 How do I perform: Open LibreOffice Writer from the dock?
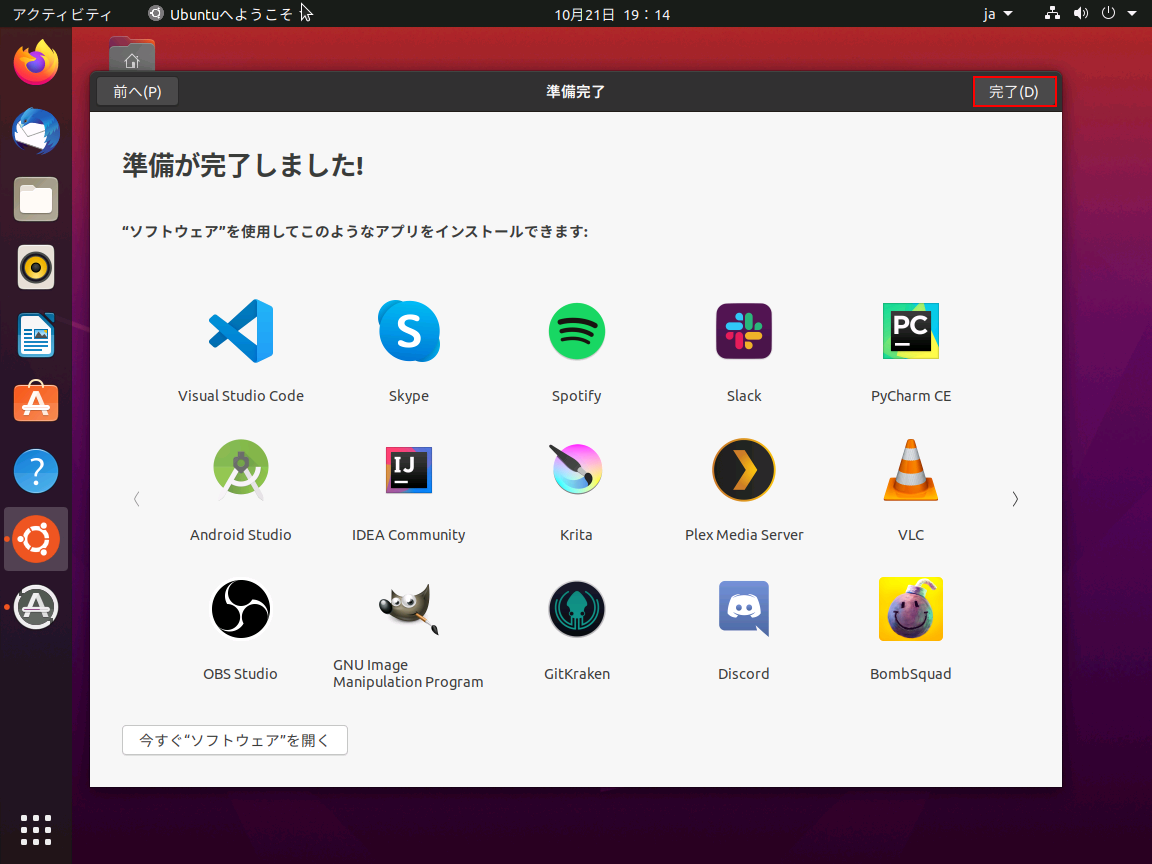click(36, 335)
